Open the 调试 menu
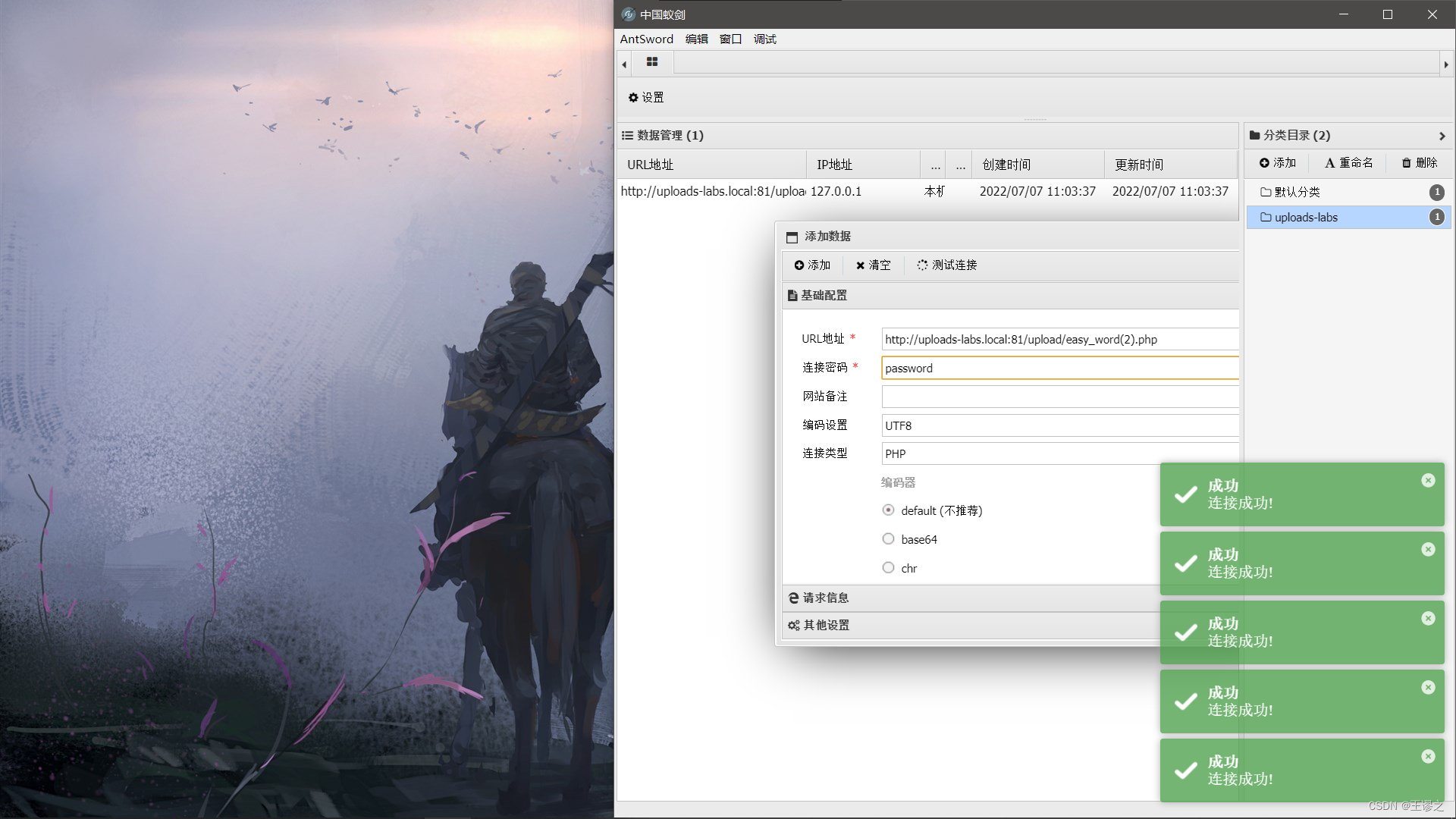Viewport: 1456px width, 819px height. pos(764,39)
